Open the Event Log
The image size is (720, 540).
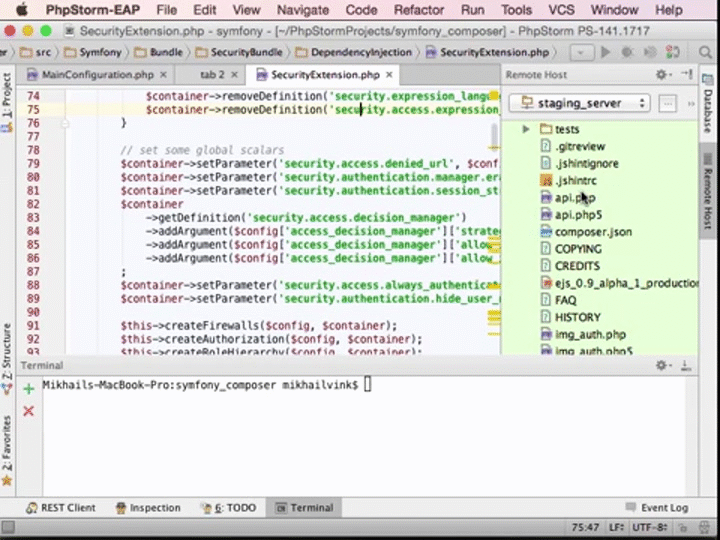tap(656, 508)
